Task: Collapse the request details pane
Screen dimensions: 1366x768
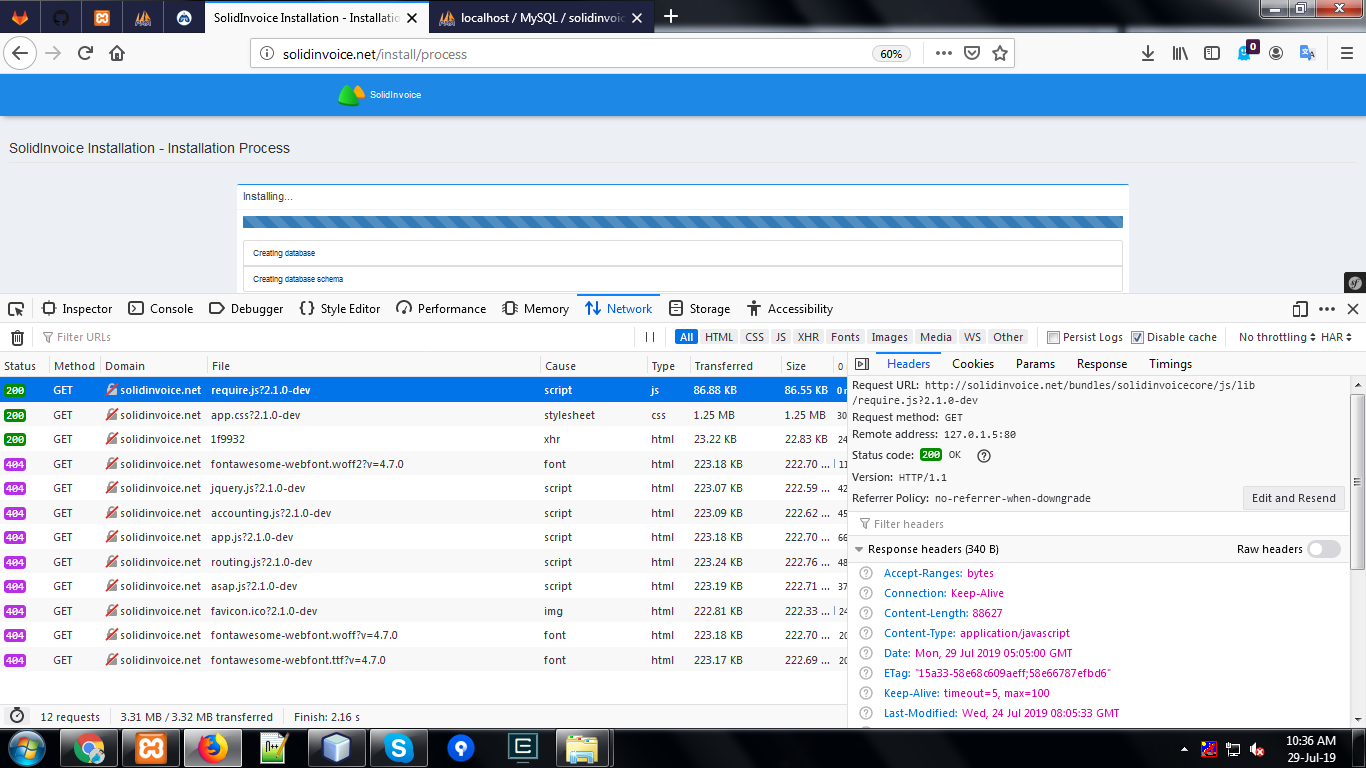Action: pyautogui.click(x=862, y=364)
